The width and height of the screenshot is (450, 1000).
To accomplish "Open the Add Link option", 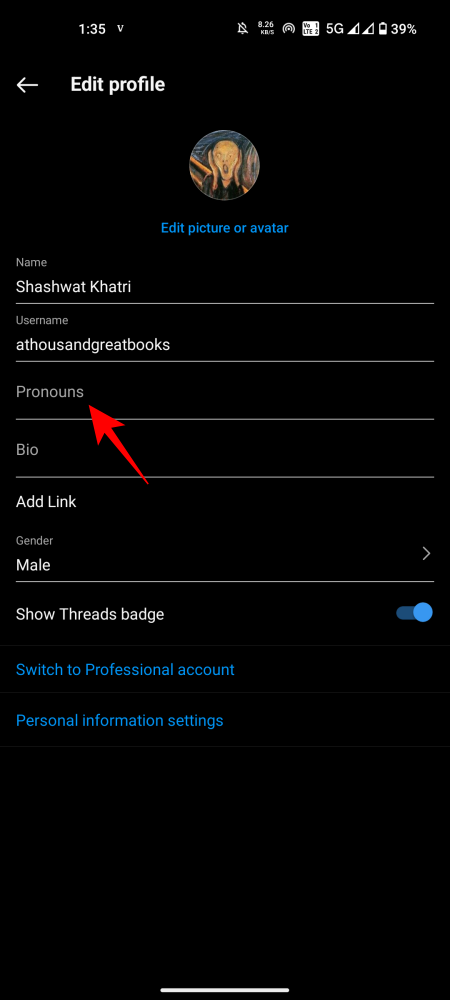I will coord(46,502).
